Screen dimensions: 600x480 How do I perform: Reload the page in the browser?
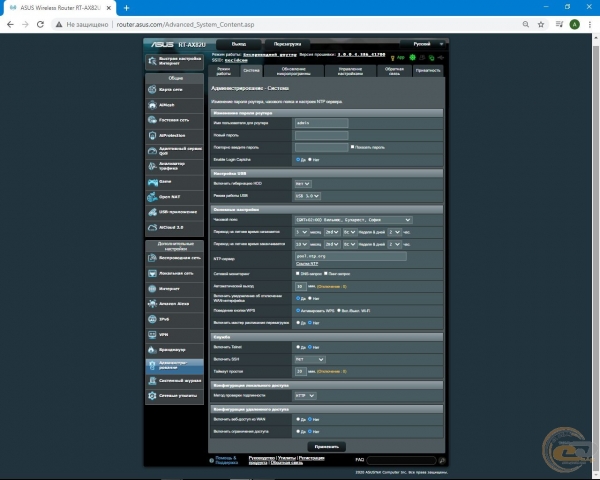(40, 24)
